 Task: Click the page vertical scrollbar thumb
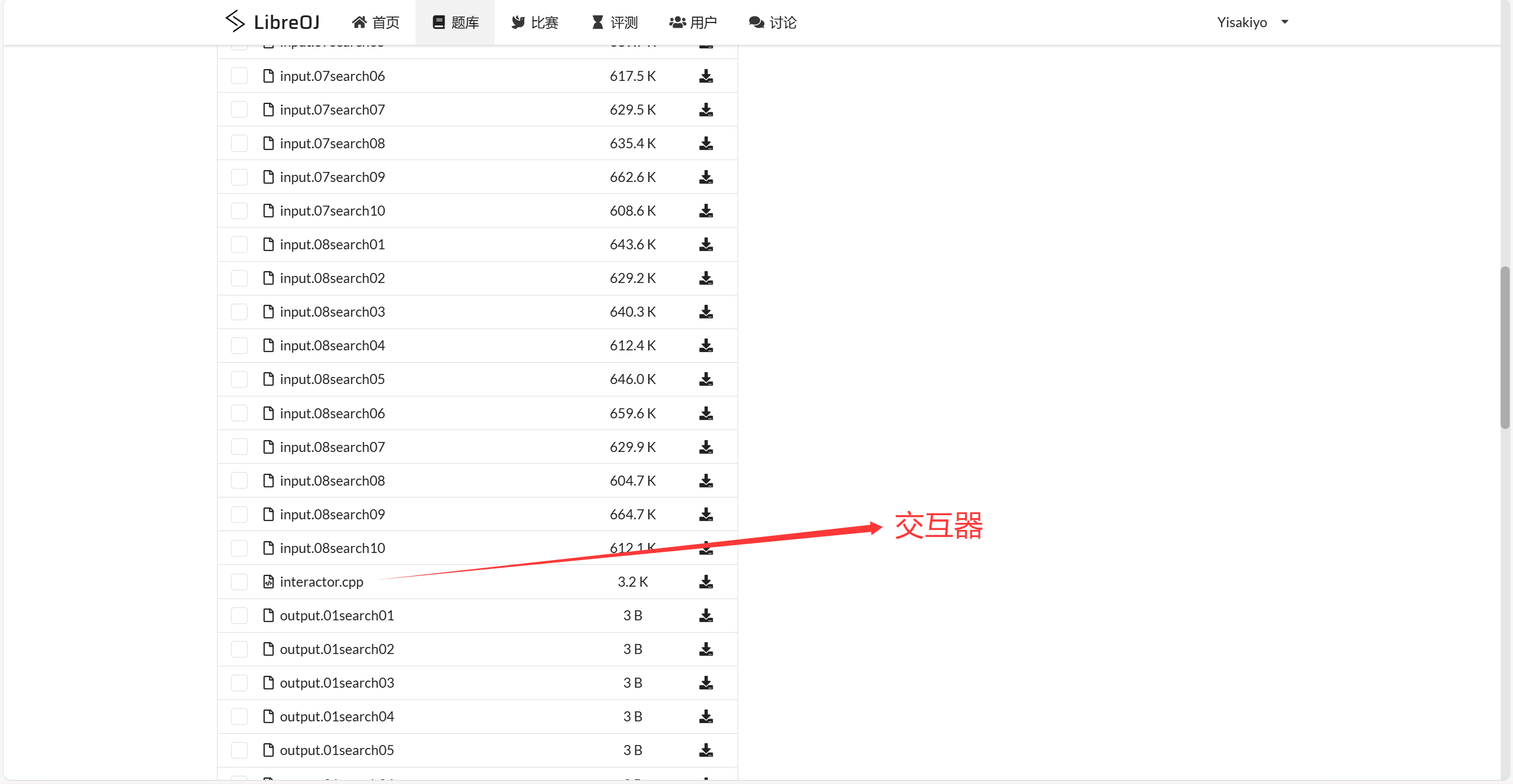point(1505,347)
